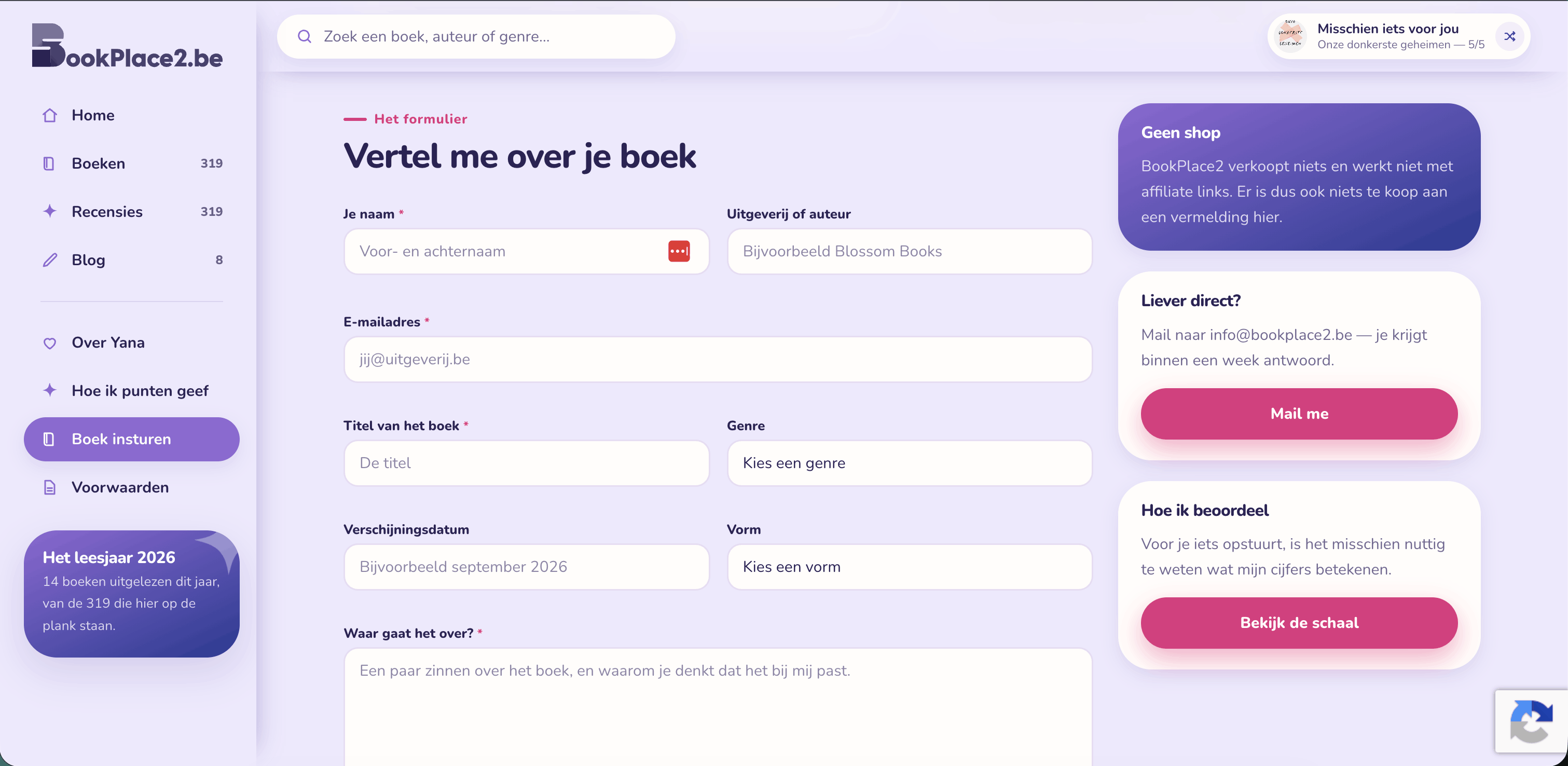
Task: Open the Recensies page
Action: [131, 211]
